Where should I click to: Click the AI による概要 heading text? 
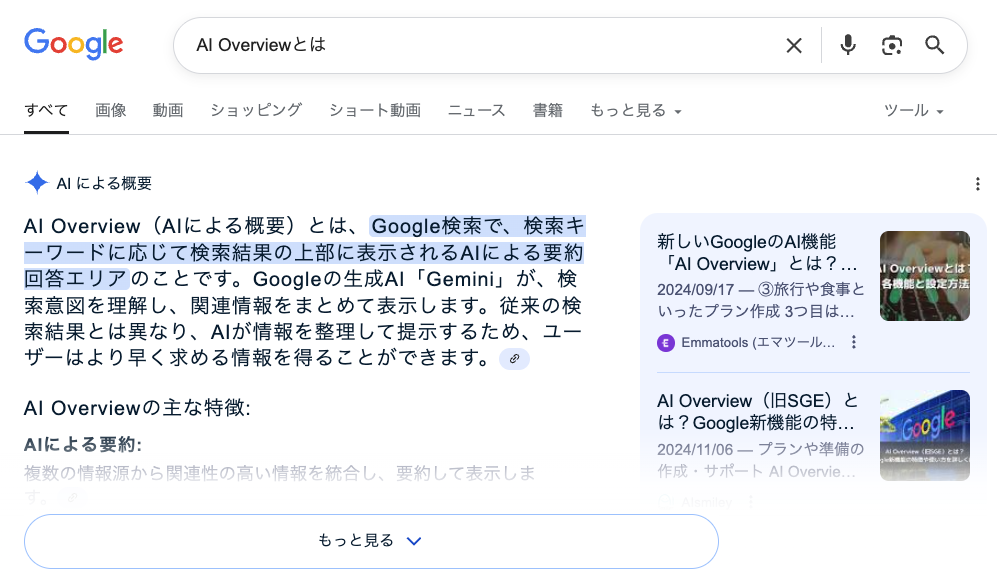(104, 184)
